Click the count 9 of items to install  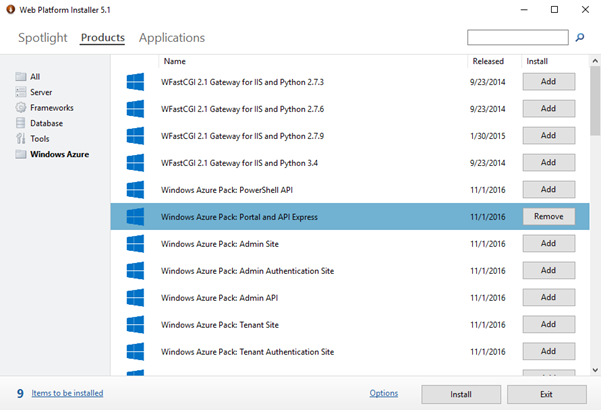coord(20,394)
